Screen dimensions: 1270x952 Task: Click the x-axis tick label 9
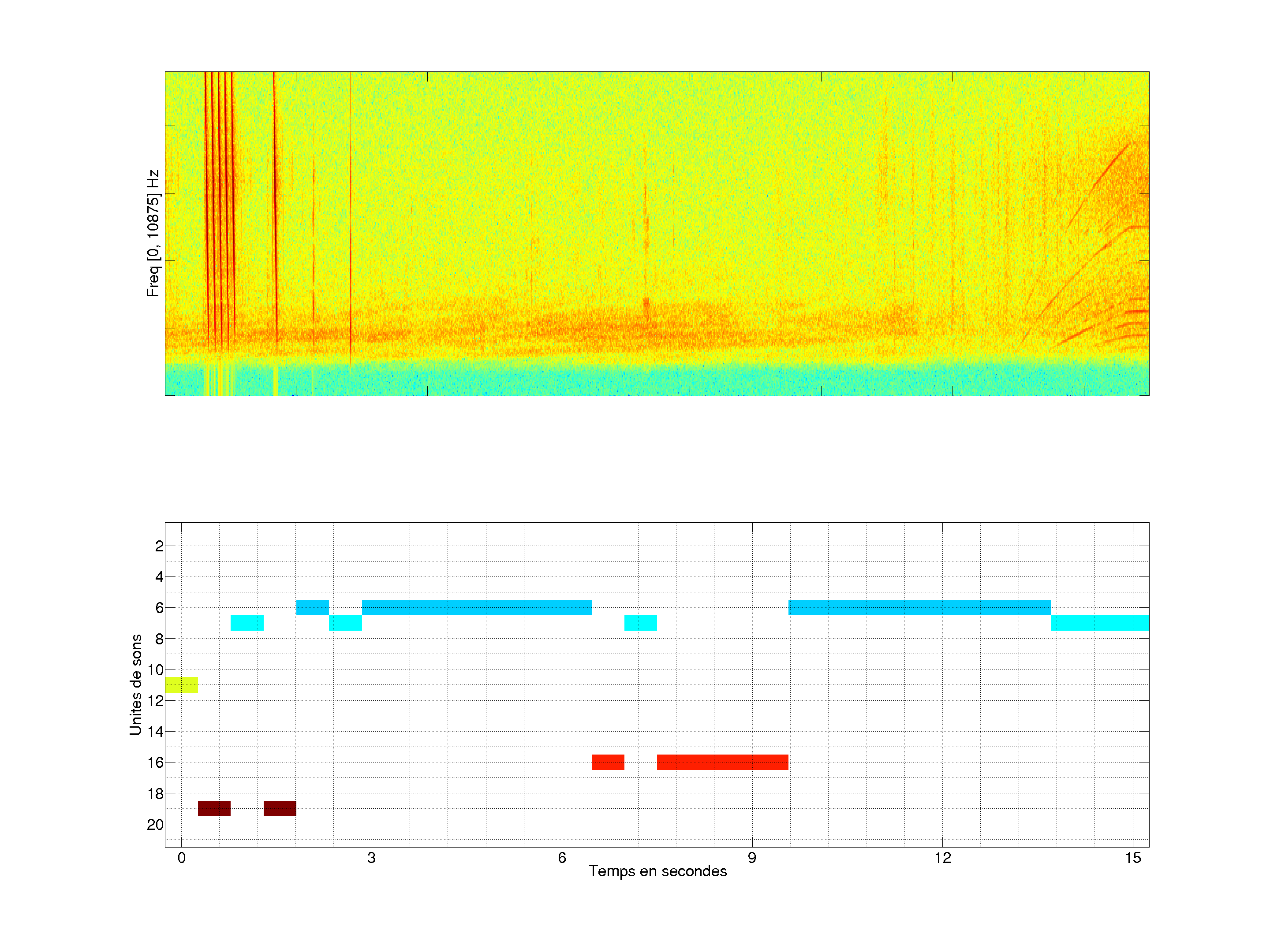coord(751,858)
